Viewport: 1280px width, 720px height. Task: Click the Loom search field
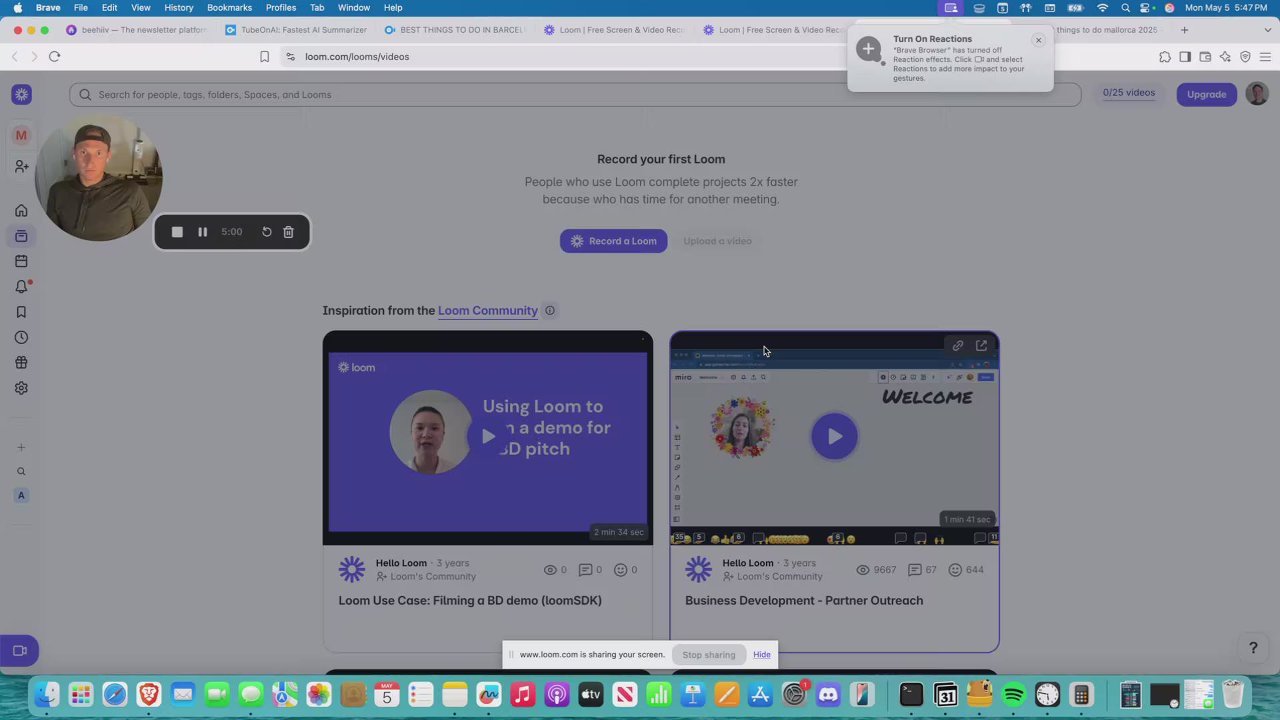point(575,94)
